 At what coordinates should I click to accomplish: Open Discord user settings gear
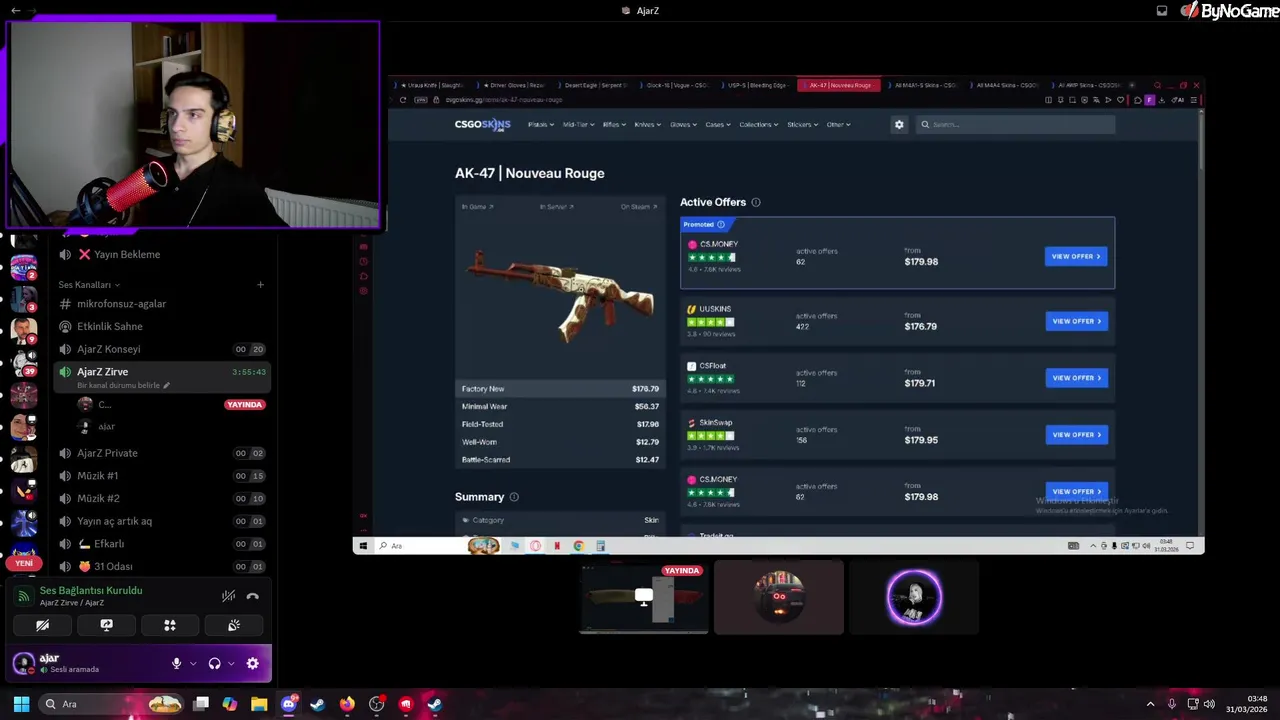click(252, 663)
